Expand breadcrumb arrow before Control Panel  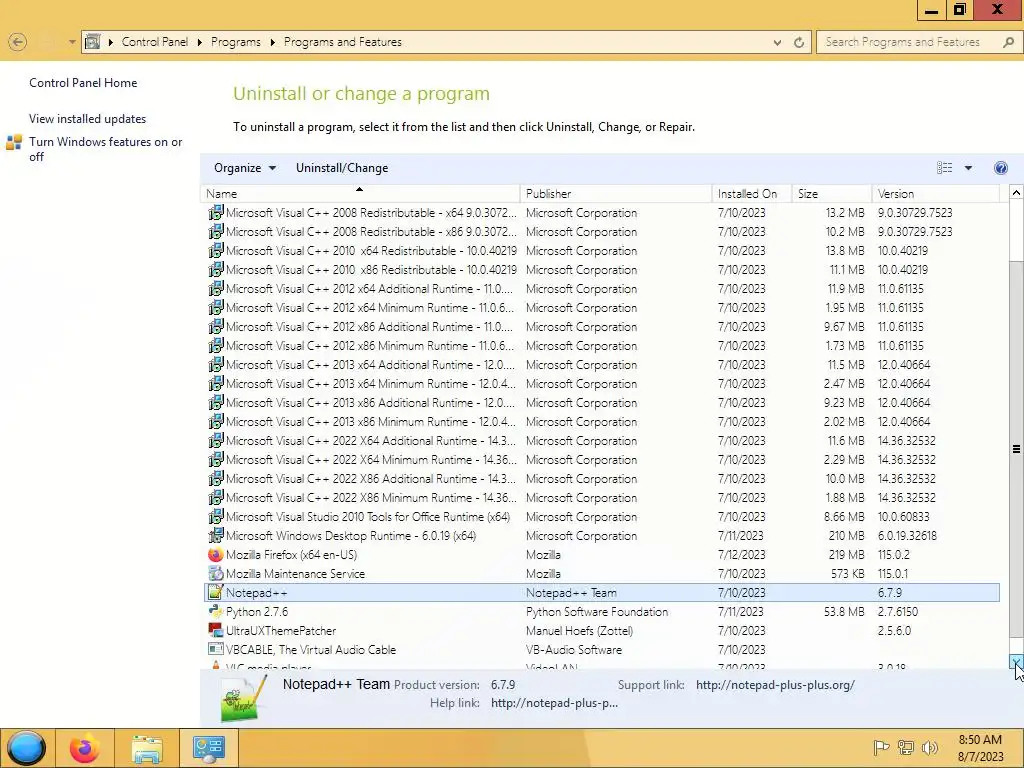tap(110, 42)
